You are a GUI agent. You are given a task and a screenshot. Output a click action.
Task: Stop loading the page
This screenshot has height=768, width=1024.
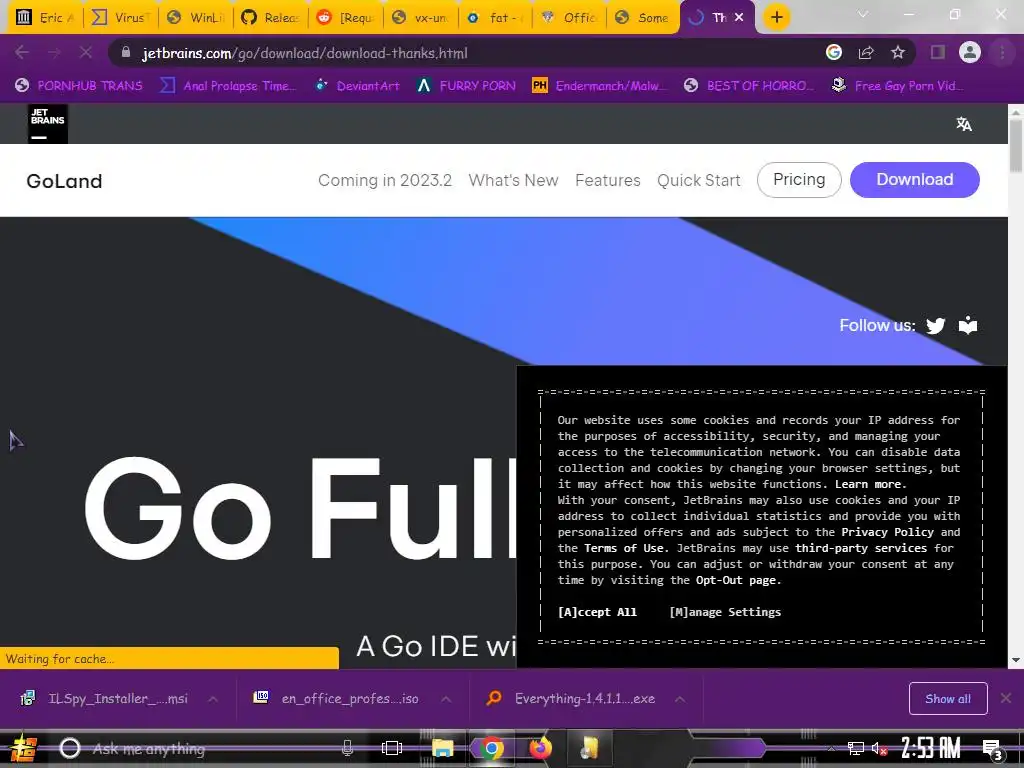pyautogui.click(x=86, y=53)
